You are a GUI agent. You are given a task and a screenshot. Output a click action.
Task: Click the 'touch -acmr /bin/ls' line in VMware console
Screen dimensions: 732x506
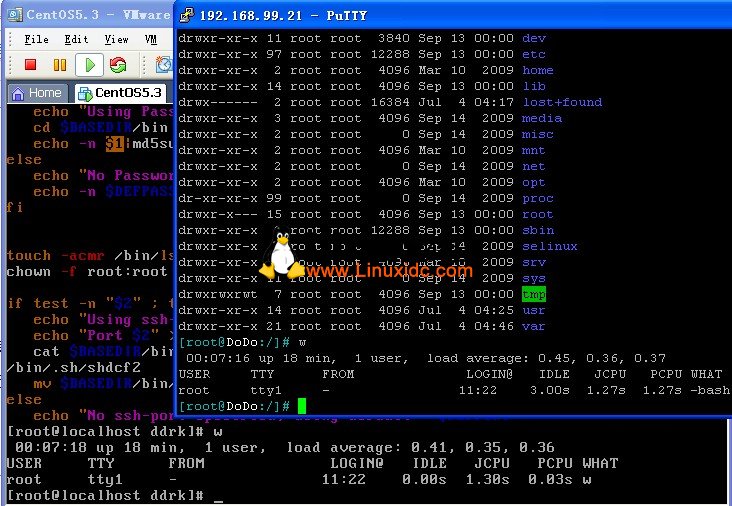(90, 255)
